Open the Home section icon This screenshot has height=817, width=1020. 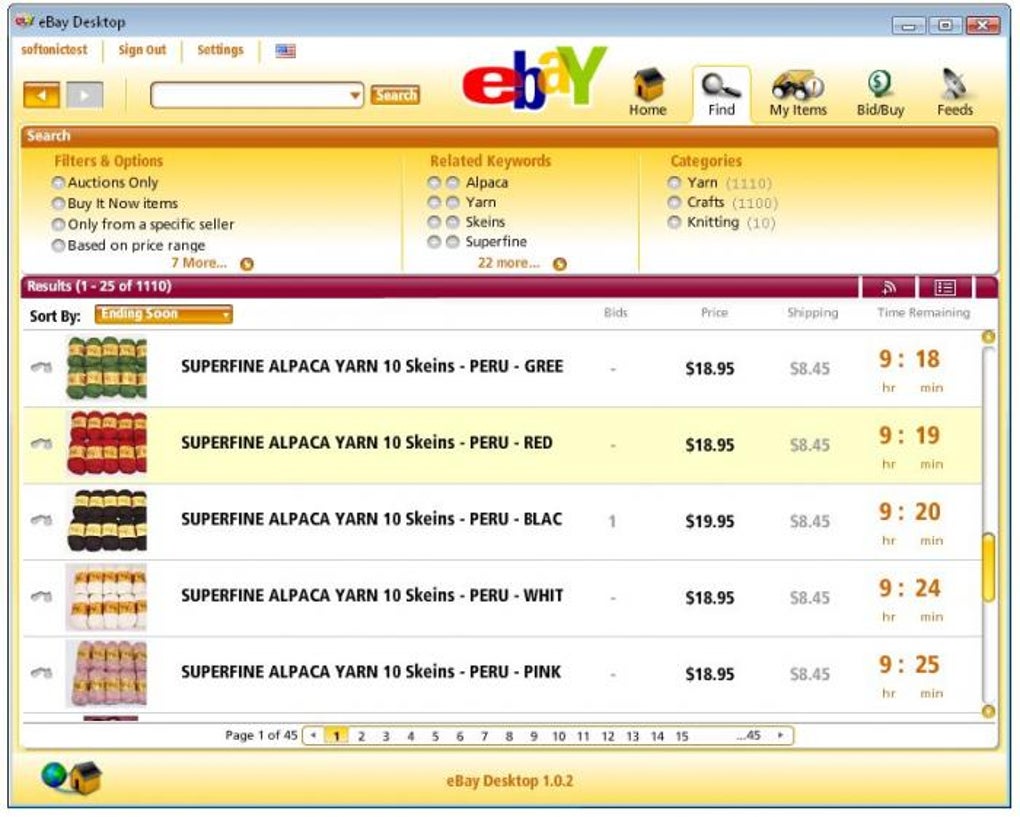[x=648, y=85]
